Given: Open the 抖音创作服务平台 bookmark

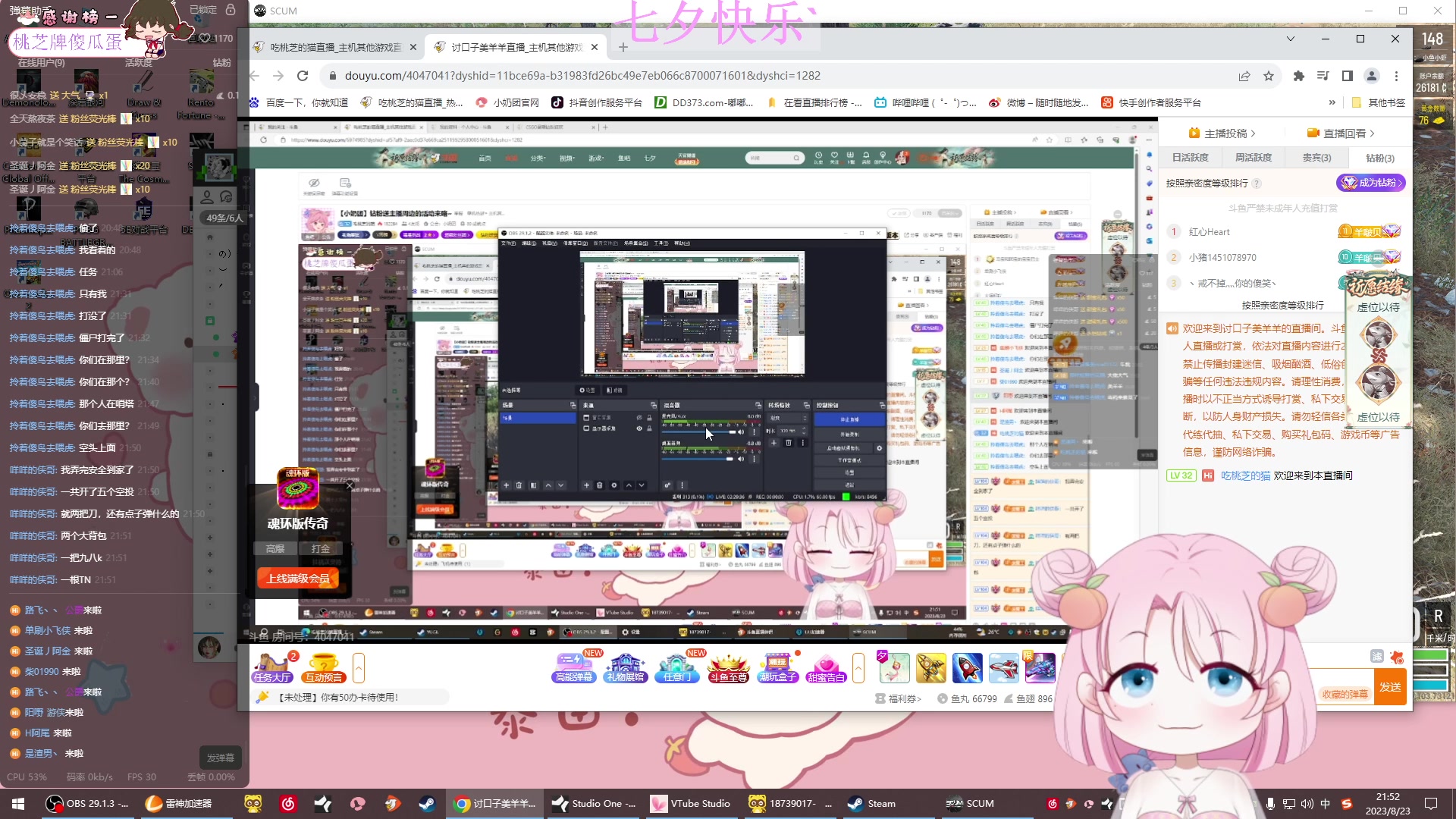Looking at the screenshot, I should click(x=597, y=102).
